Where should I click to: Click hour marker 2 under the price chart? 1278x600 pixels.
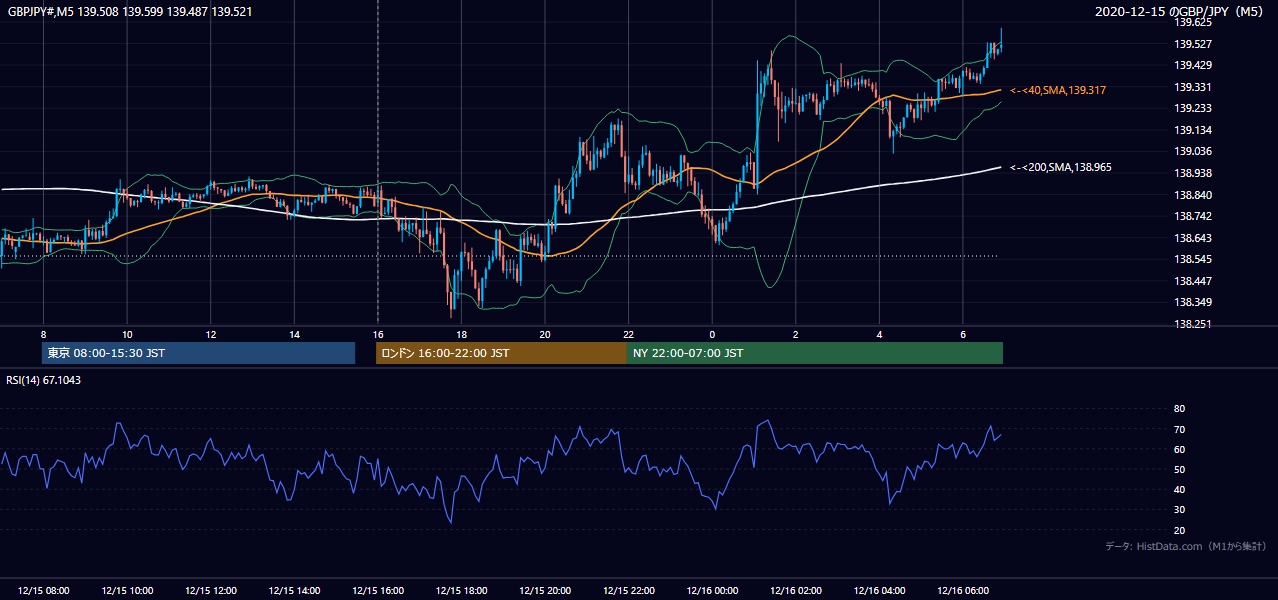pos(795,334)
